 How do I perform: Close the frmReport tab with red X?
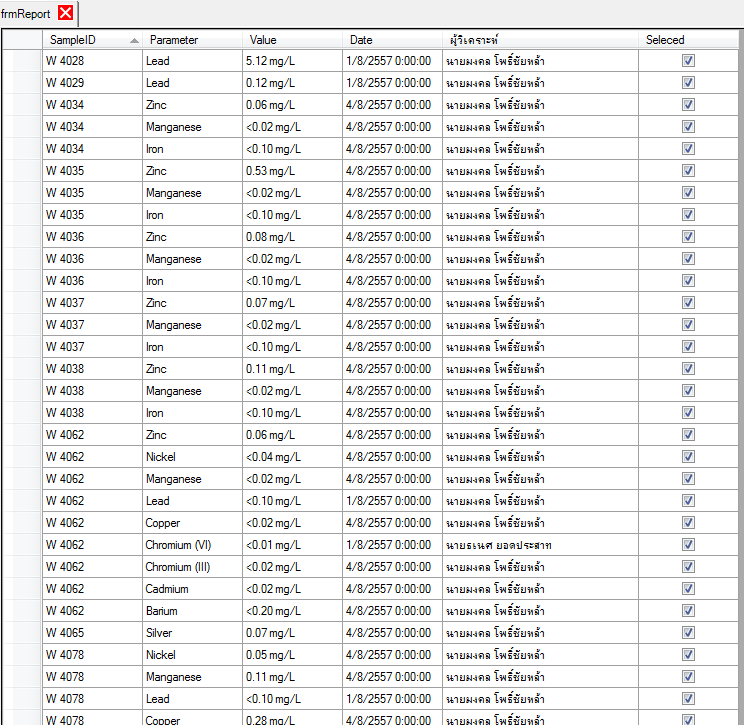coord(66,13)
